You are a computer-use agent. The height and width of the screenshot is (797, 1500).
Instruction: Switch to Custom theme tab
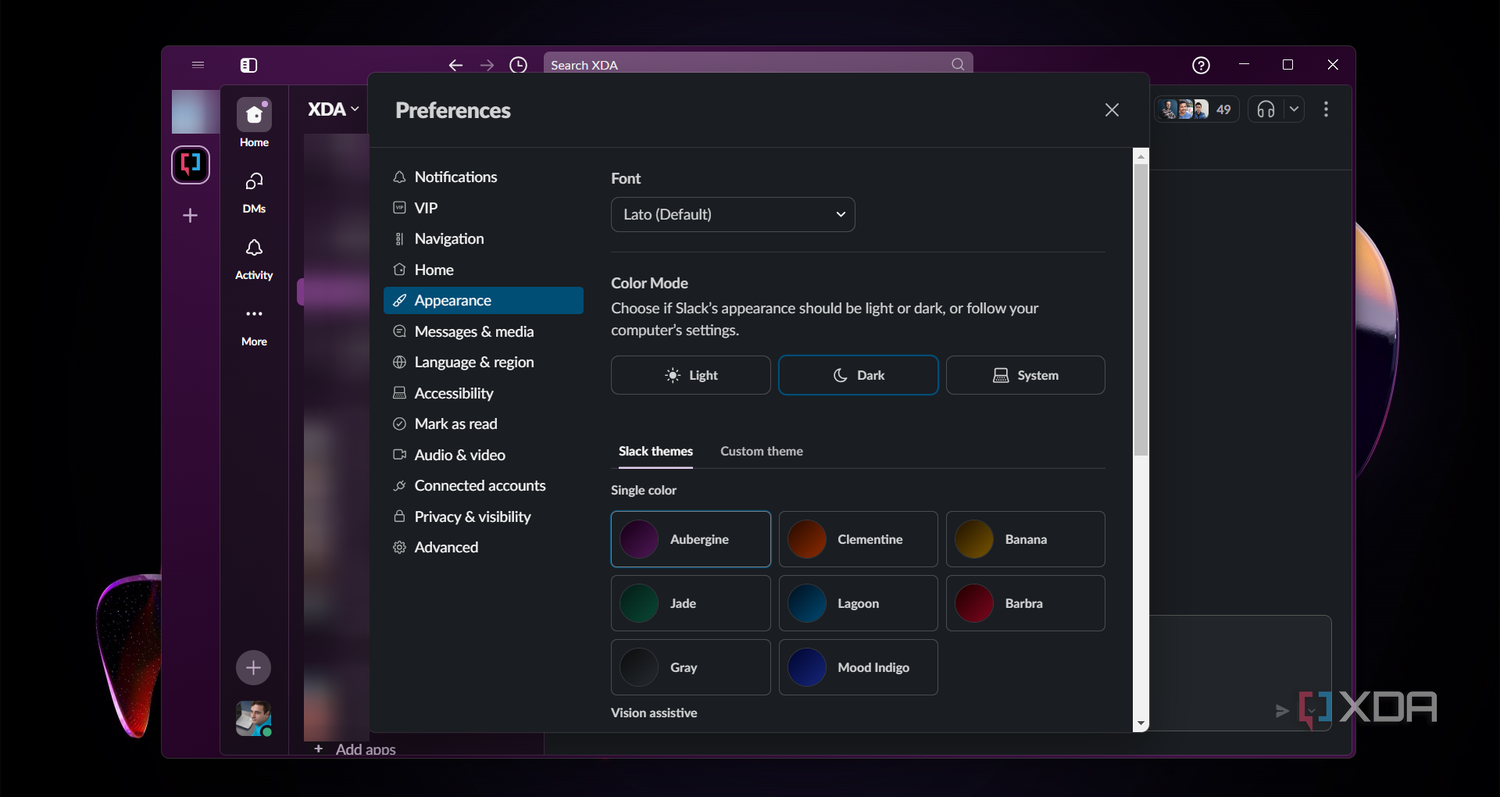tap(762, 451)
